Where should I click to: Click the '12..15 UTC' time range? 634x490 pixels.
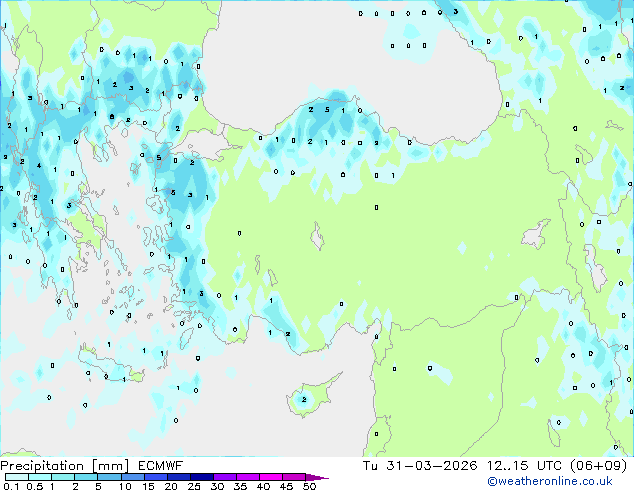(x=524, y=466)
